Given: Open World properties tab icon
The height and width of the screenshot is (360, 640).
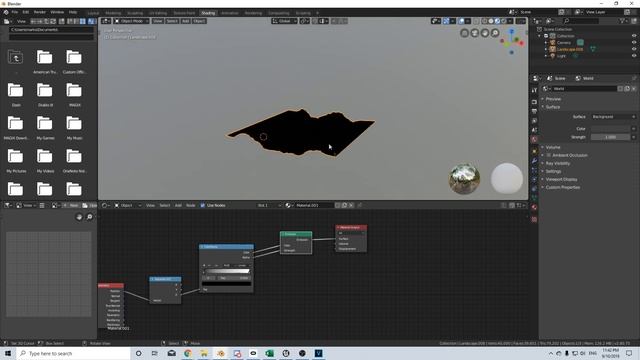Looking at the screenshot, I should [x=534, y=140].
